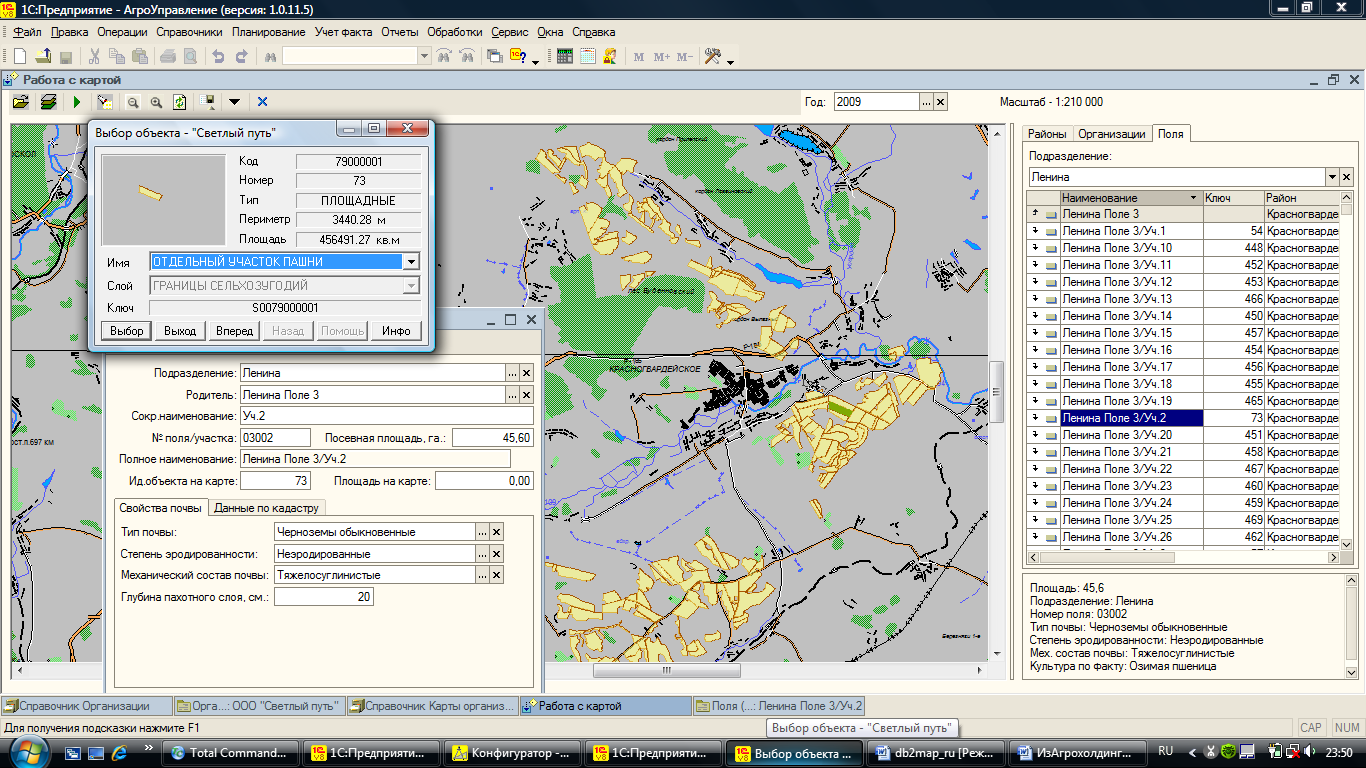
Task: Click the Undo arrow icon
Action: pyautogui.click(x=219, y=56)
